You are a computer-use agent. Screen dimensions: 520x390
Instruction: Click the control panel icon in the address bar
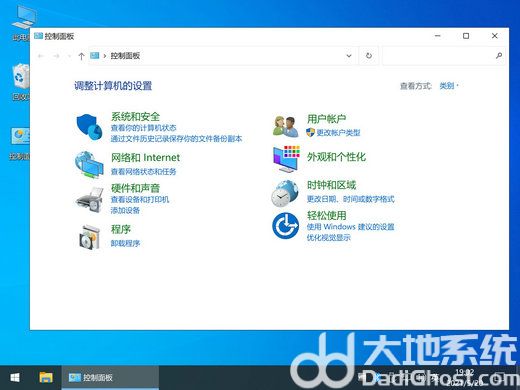point(95,55)
